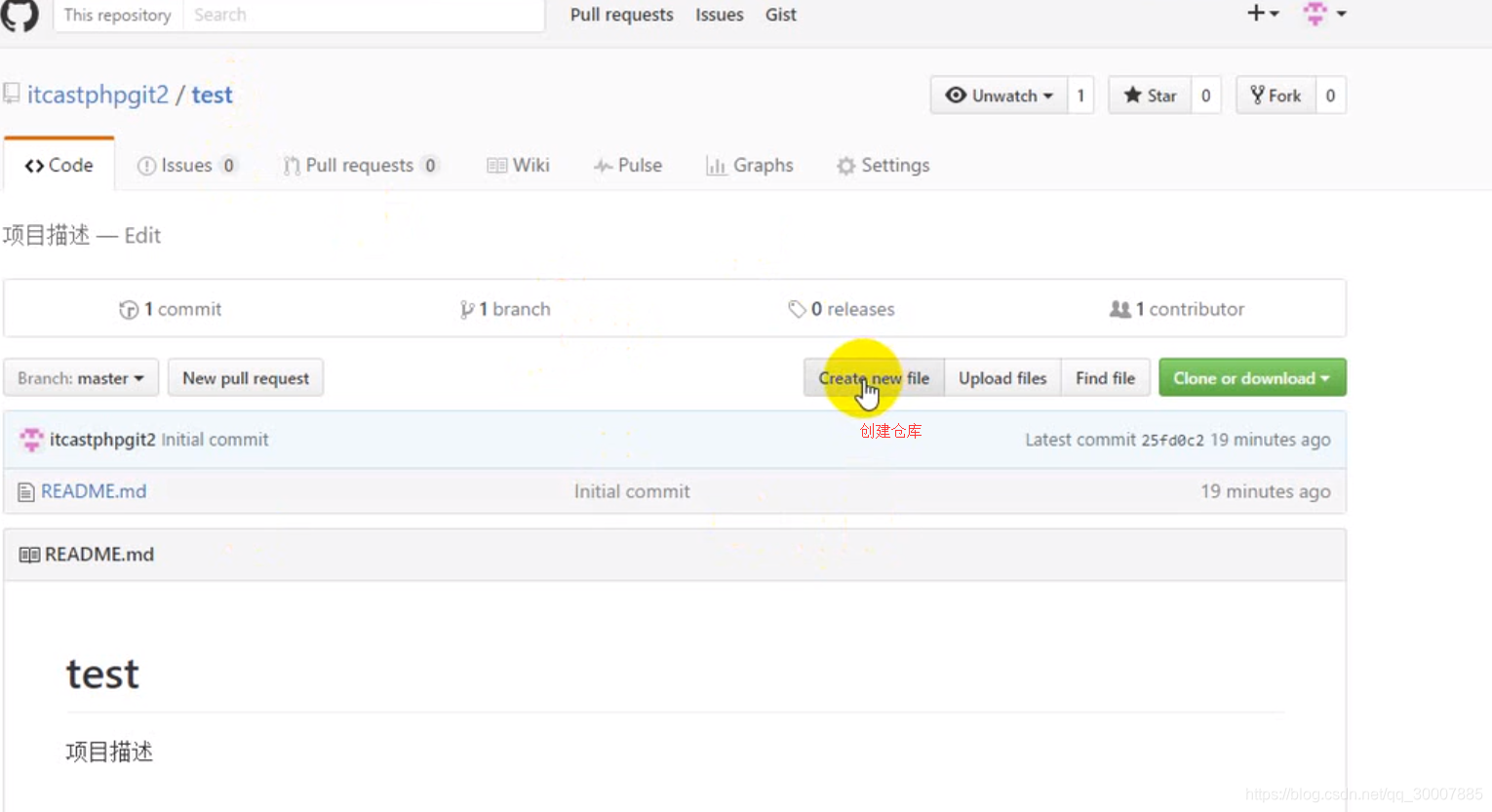Click the Initial commit message in README.md row
Screen dimensions: 1492x812
click(632, 491)
